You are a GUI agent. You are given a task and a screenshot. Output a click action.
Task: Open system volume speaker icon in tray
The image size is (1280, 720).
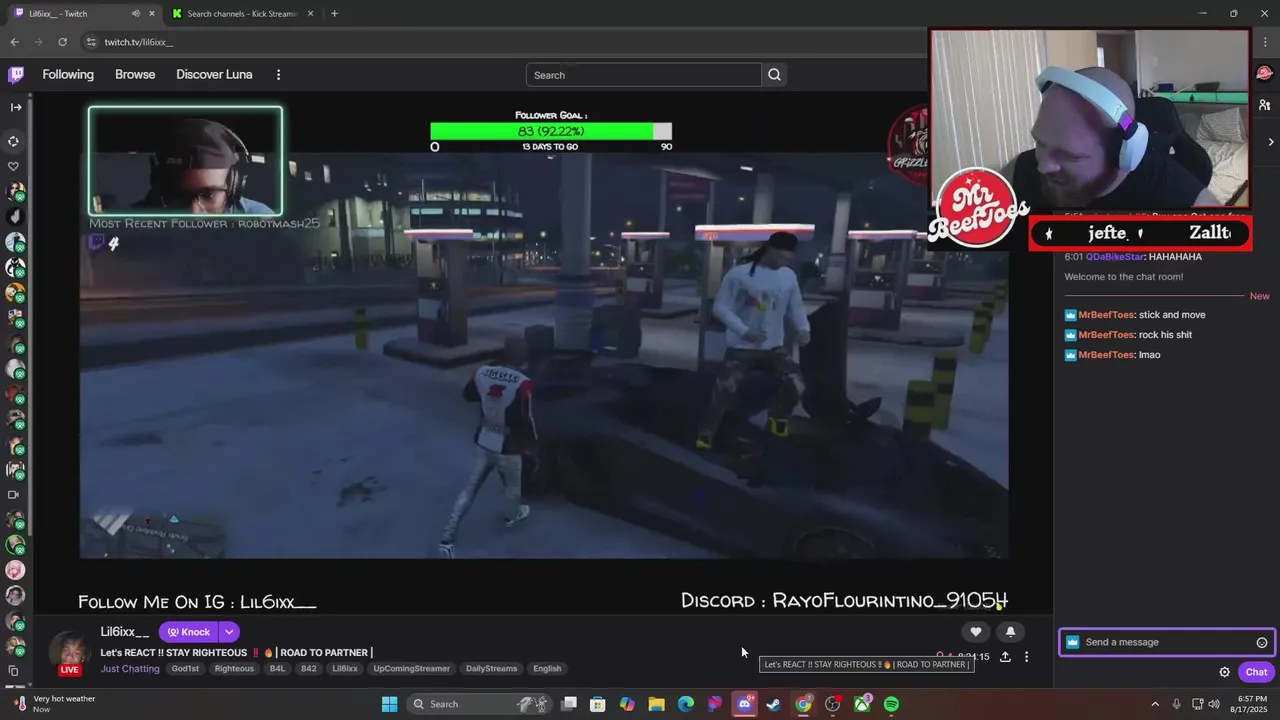pos(1214,704)
